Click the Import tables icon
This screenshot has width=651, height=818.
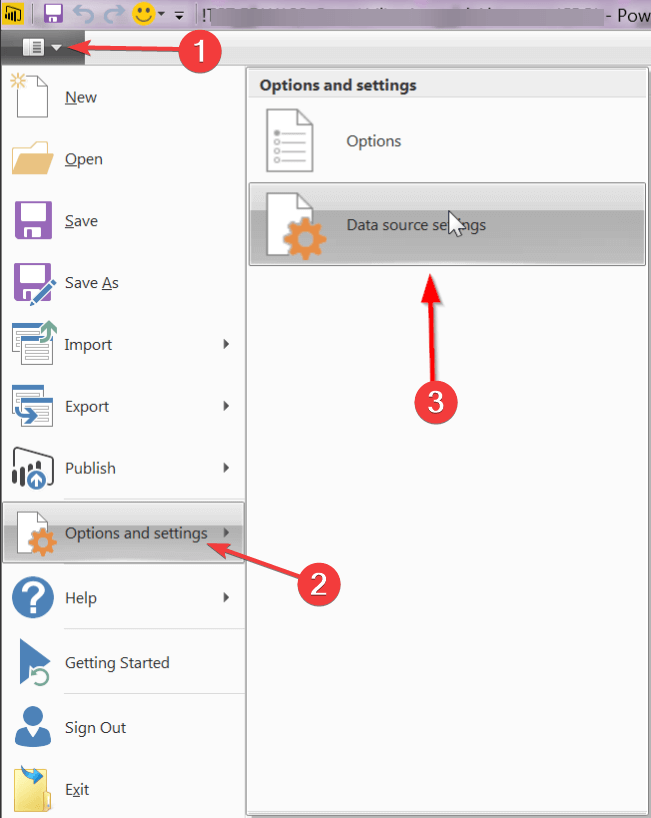34,343
